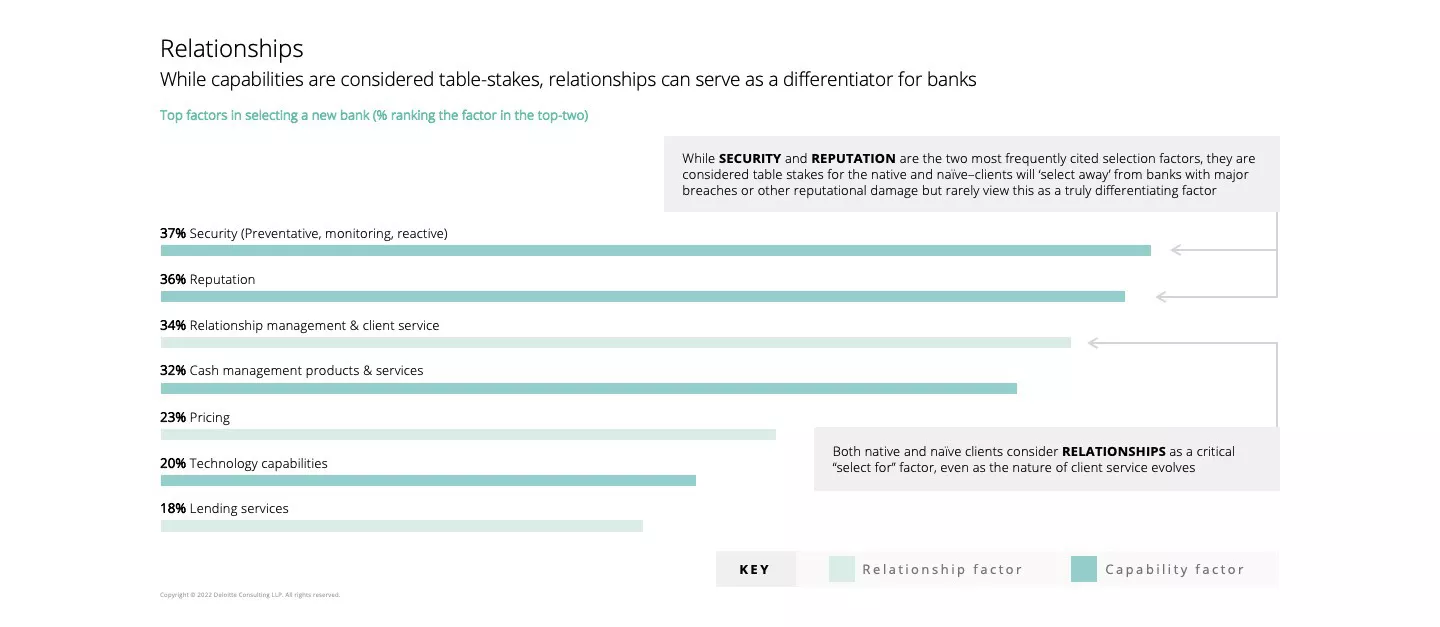Select the "Capability factor" legend text
Screen dimensions: 1440x627
(x=1174, y=570)
